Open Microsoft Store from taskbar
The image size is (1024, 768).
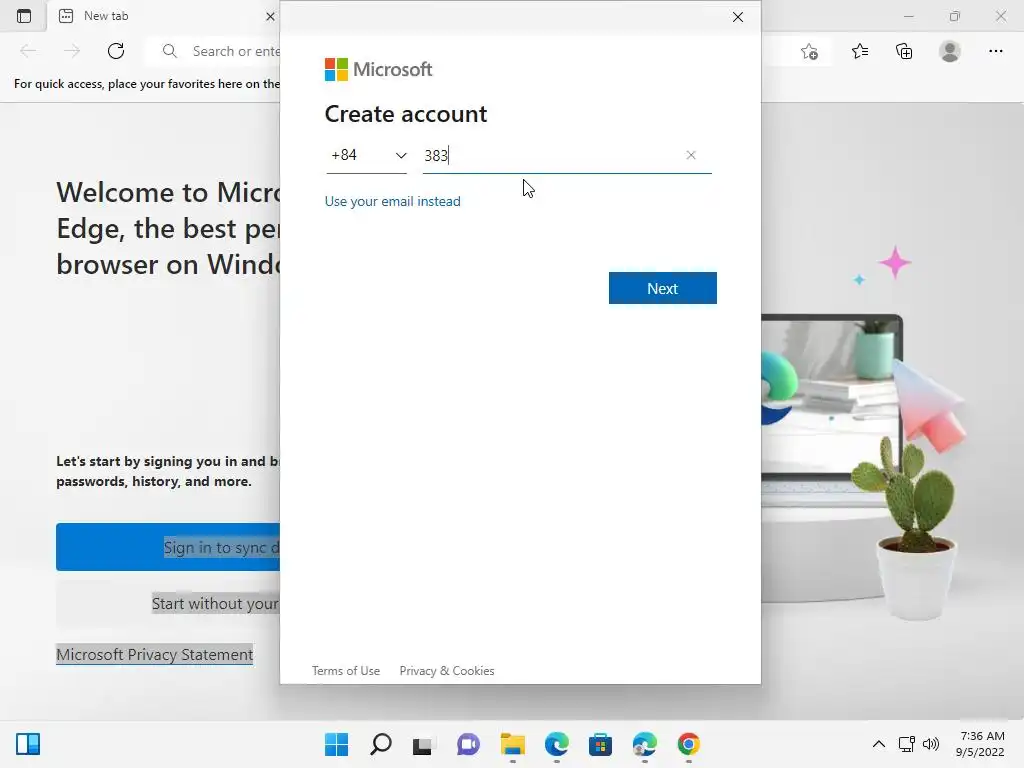[600, 744]
